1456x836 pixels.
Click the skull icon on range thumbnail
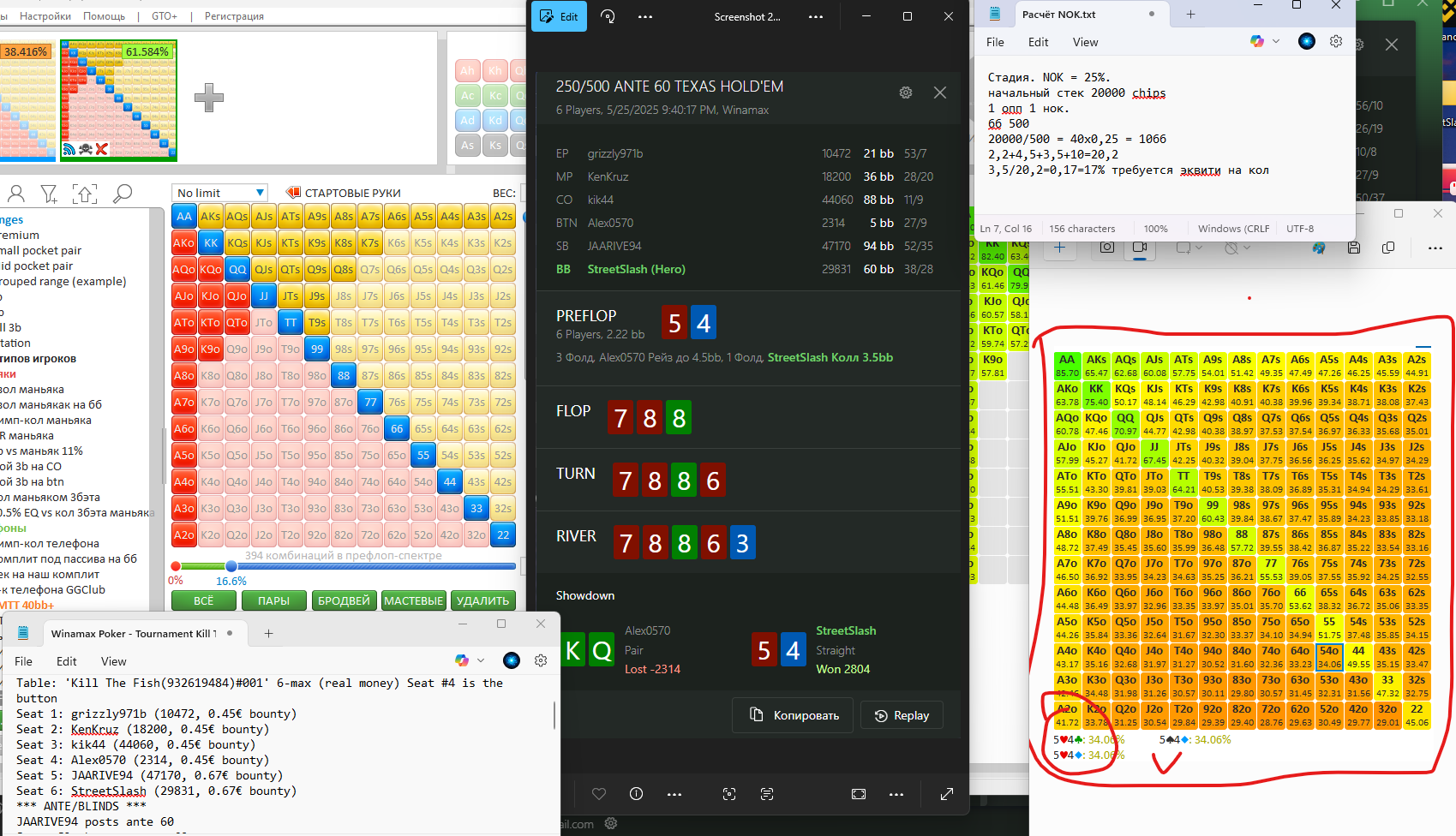pyautogui.click(x=86, y=149)
